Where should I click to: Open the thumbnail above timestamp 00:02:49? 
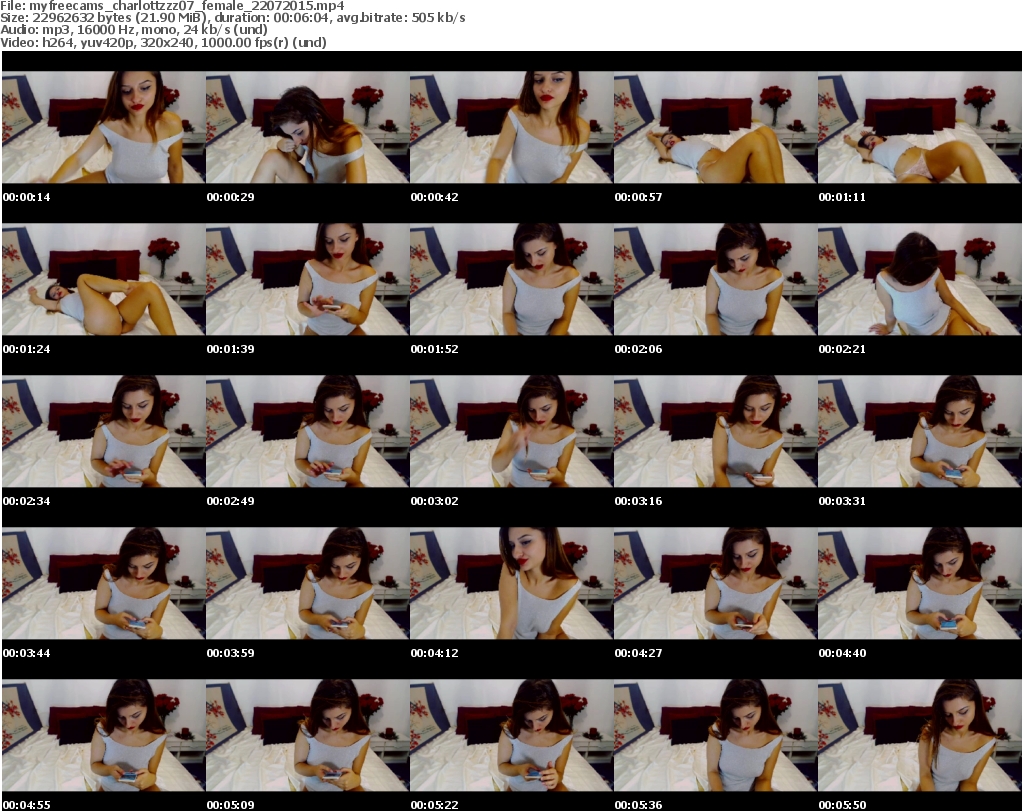point(307,432)
